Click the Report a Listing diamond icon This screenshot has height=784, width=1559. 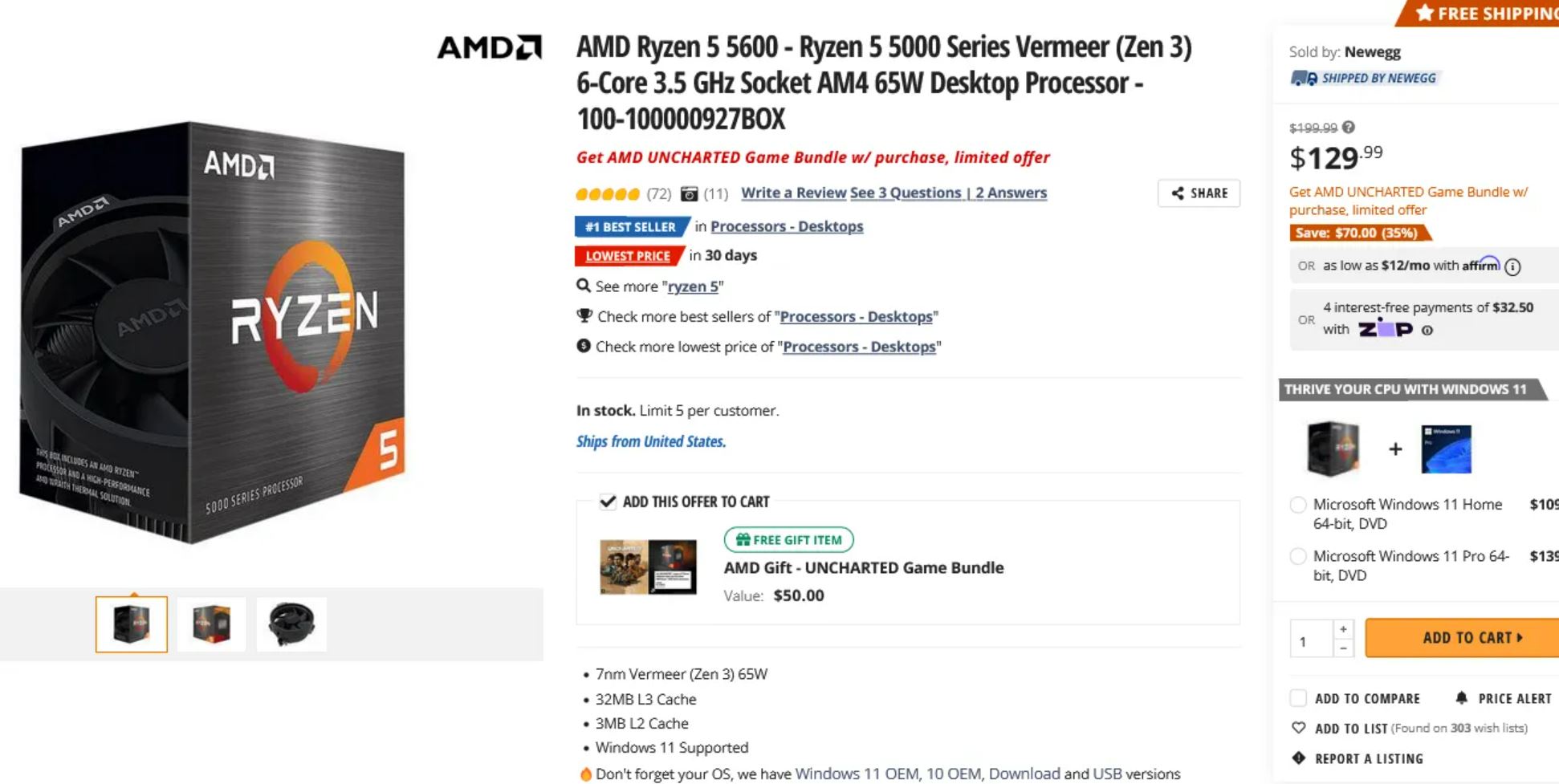[x=1298, y=758]
